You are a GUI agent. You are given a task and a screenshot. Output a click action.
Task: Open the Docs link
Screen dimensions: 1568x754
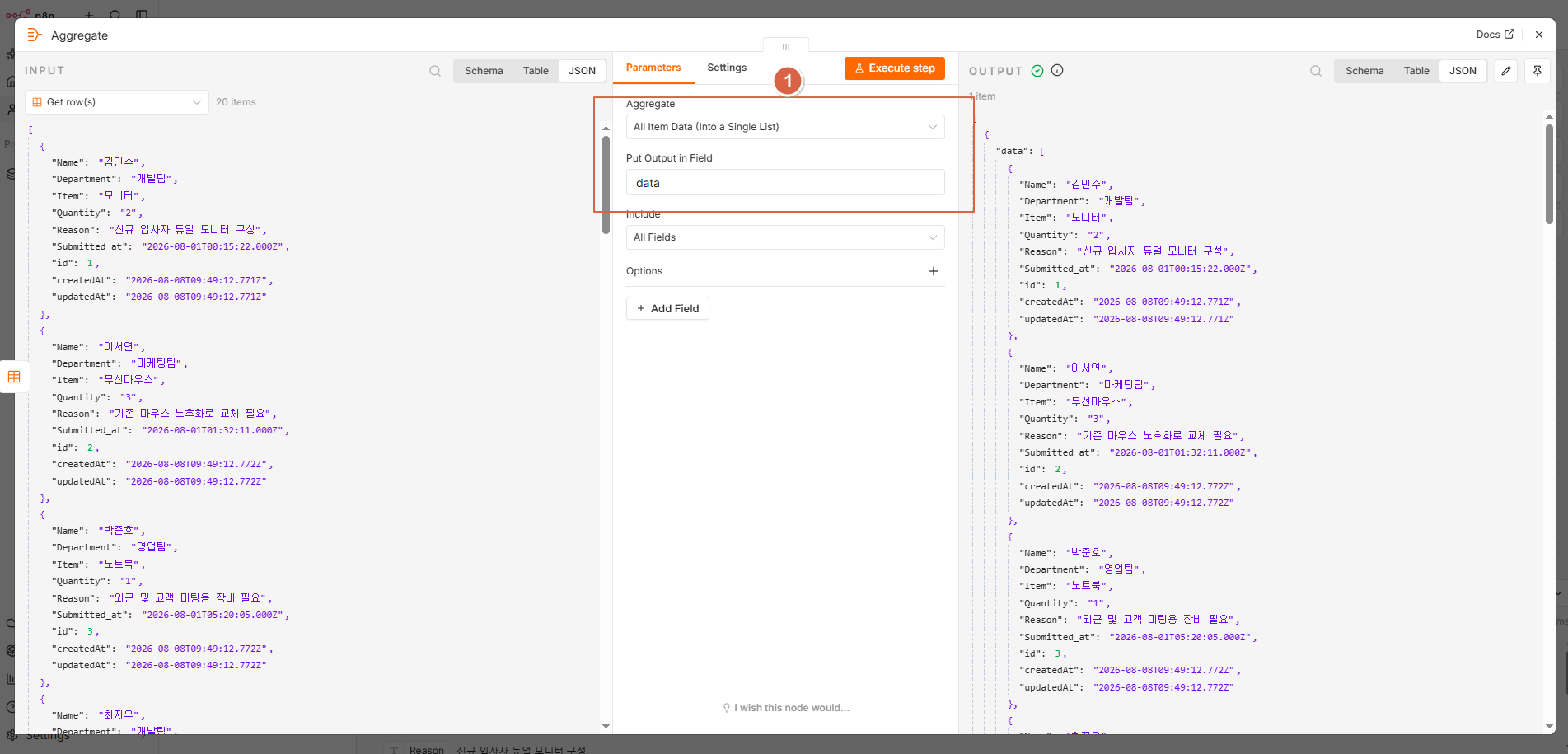click(1495, 35)
